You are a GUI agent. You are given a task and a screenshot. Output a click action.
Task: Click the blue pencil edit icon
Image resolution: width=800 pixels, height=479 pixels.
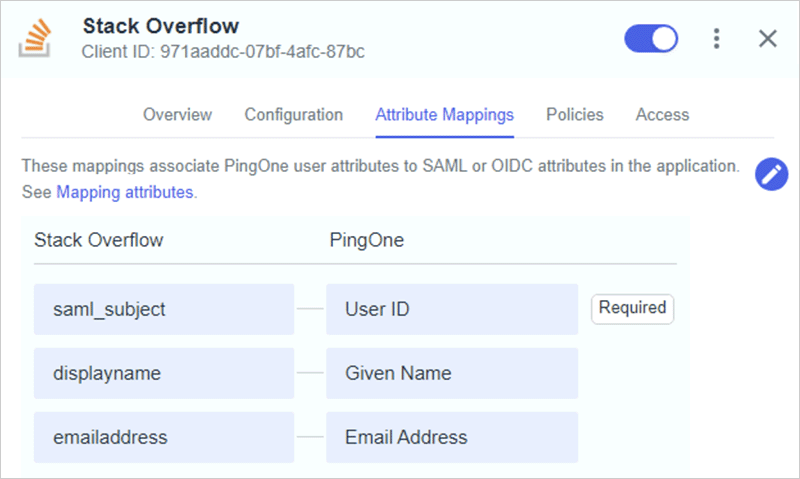(771, 173)
